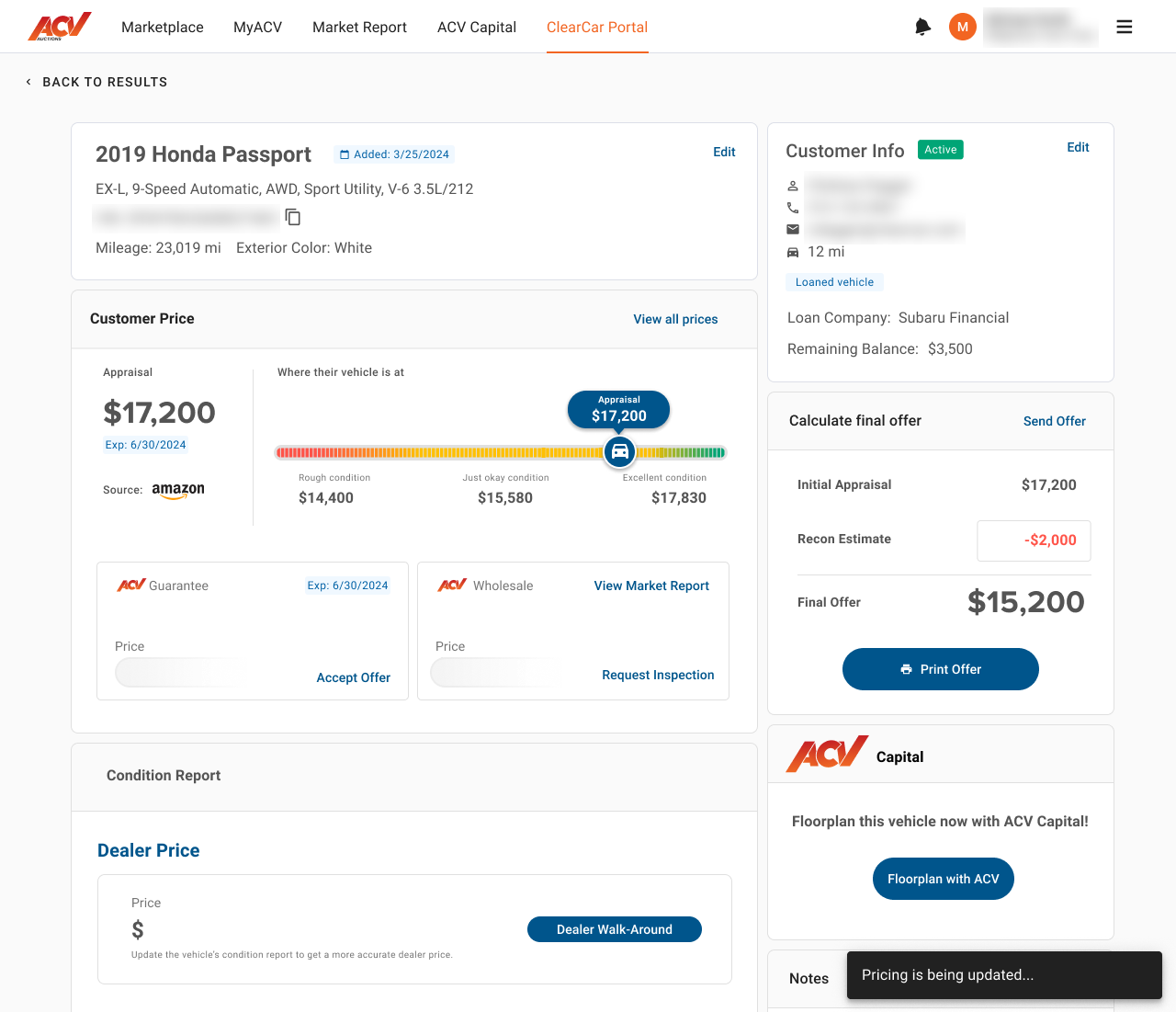
Task: Go back to results
Action: 96,82
